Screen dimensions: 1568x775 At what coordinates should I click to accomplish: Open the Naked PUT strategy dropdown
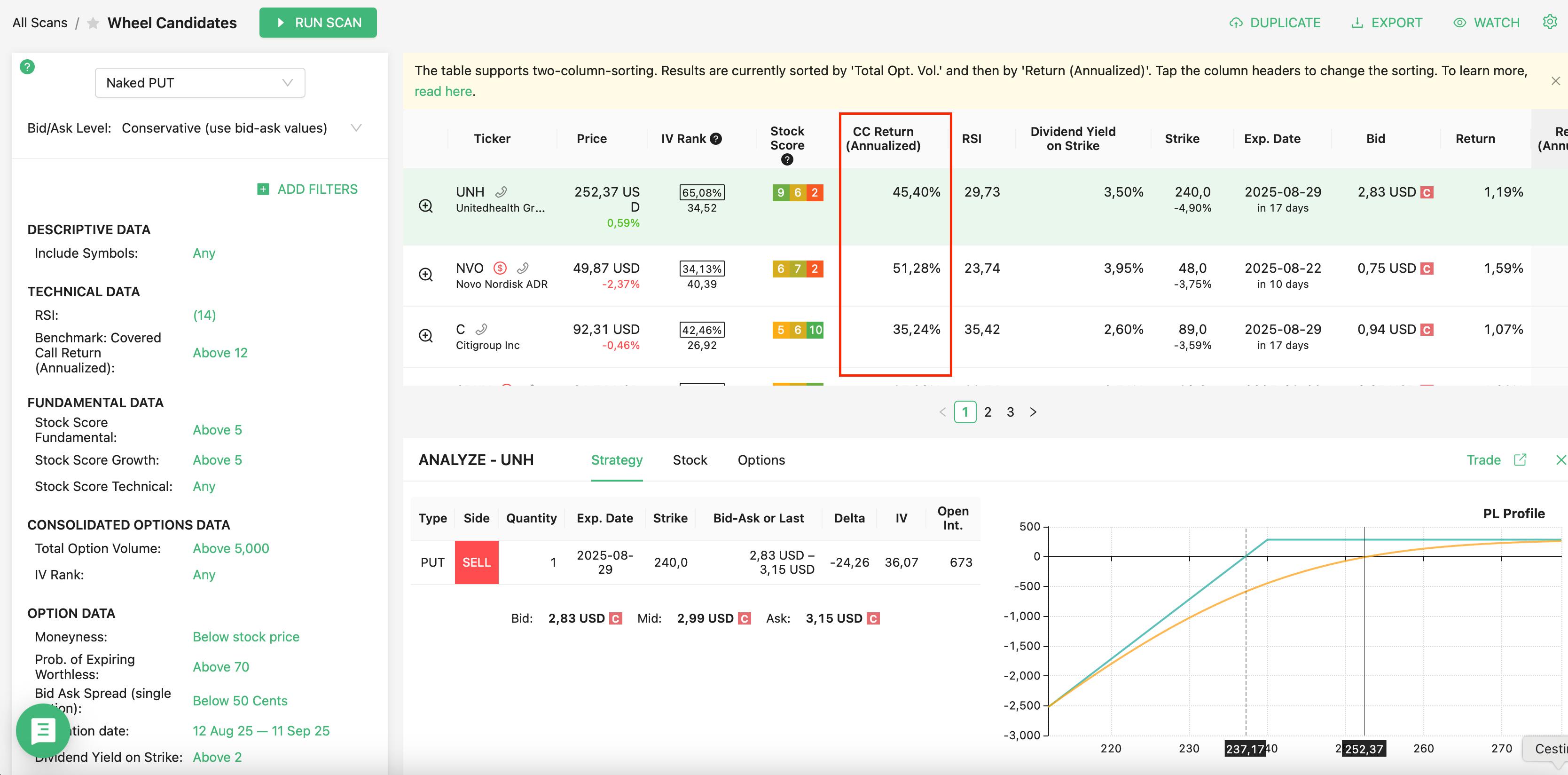(x=200, y=83)
